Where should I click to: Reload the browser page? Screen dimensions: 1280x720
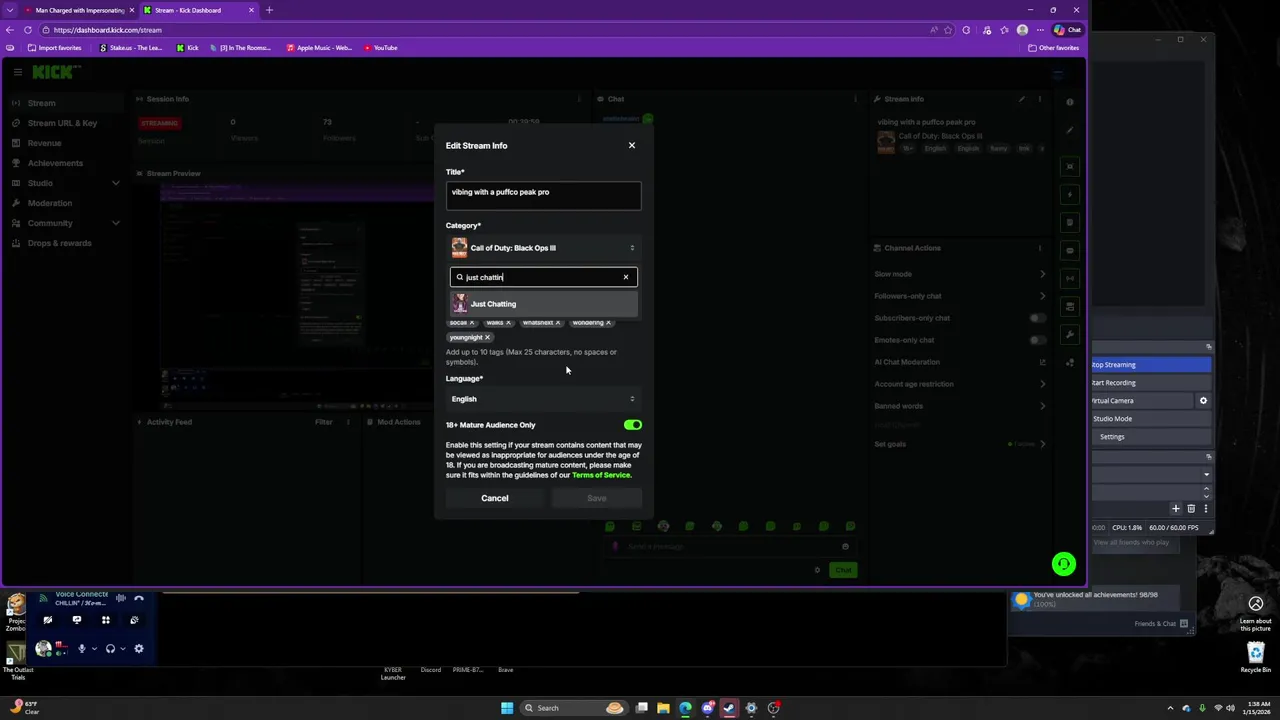pos(28,30)
